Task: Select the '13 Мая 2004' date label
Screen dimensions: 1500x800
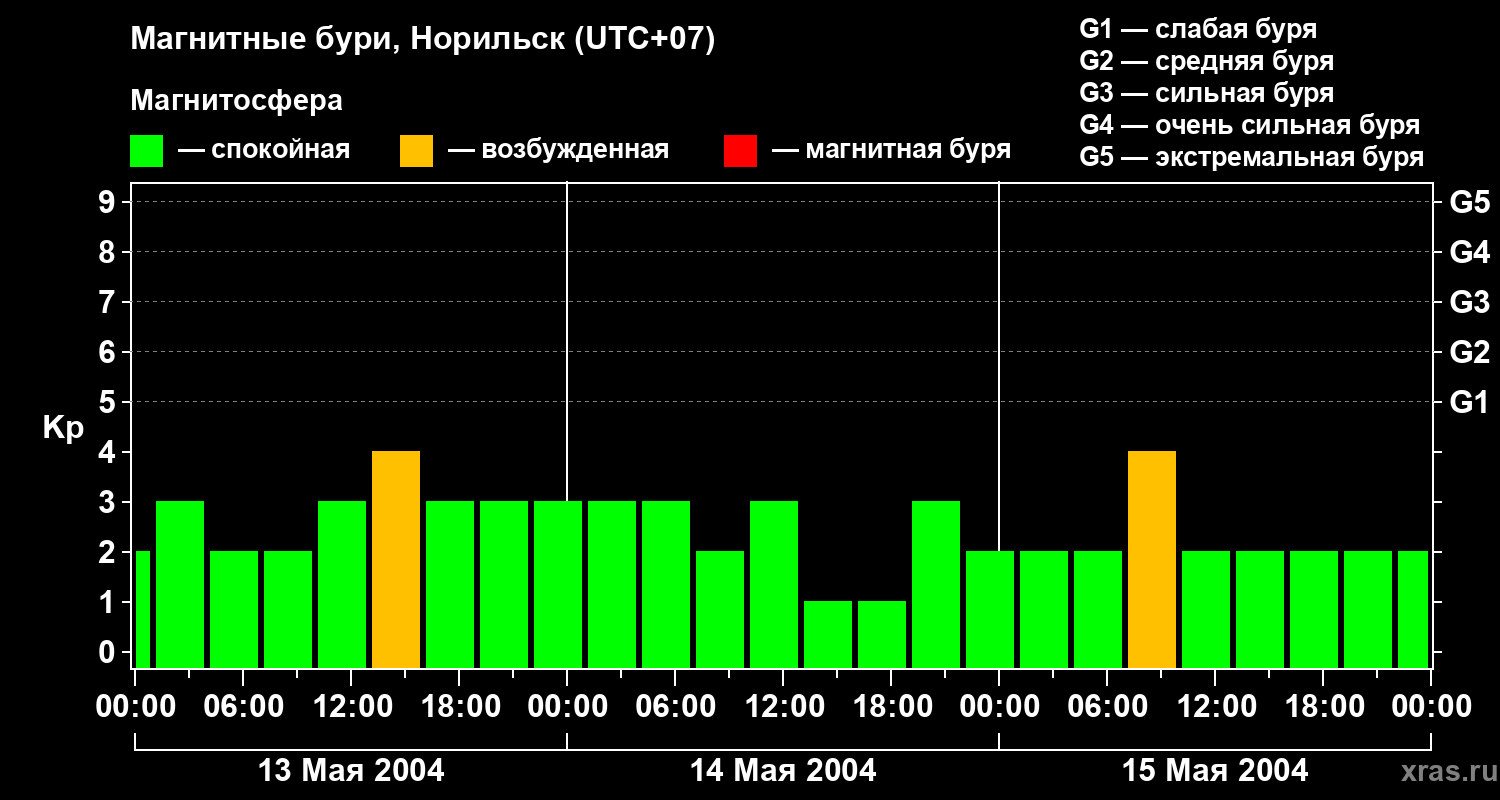Action: pos(351,770)
